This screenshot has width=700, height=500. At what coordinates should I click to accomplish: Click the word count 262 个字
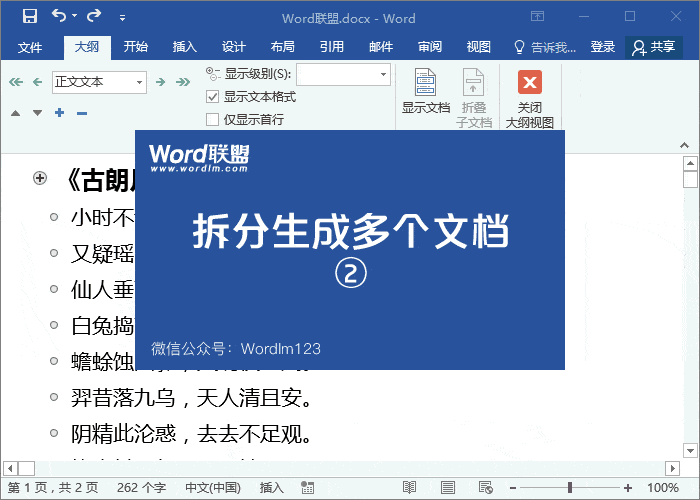click(142, 488)
